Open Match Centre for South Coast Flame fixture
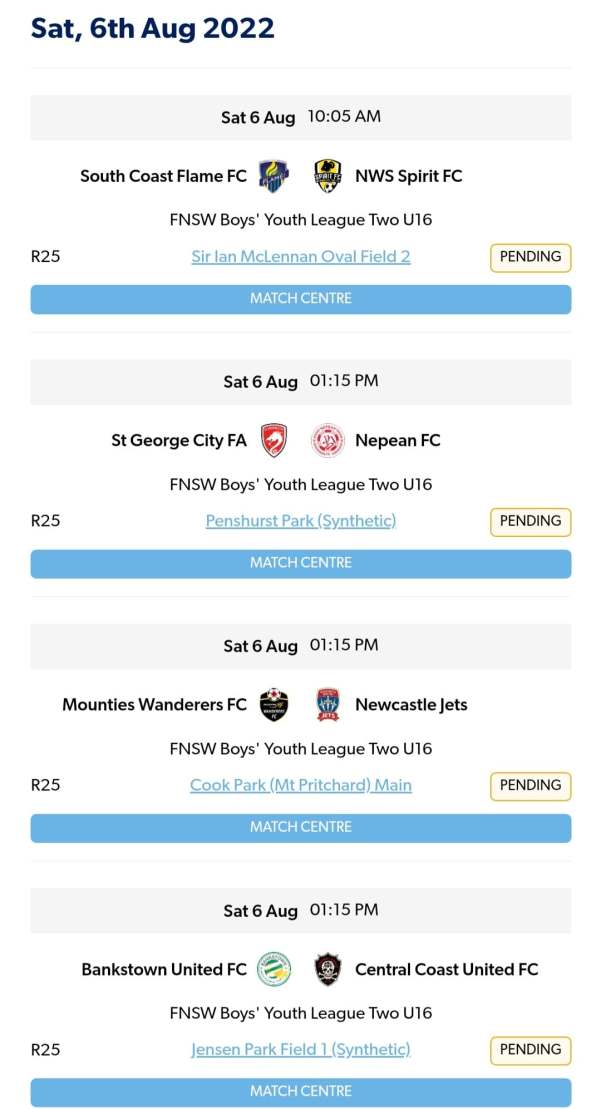Screen dimensions: 601x1109 point(300,298)
